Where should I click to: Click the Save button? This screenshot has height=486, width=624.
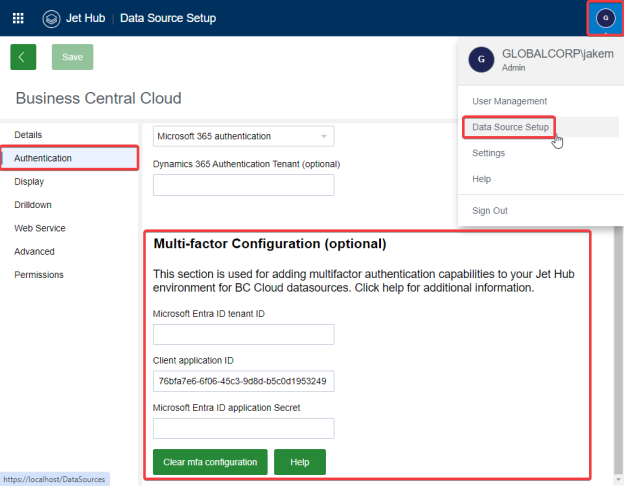tap(72, 57)
